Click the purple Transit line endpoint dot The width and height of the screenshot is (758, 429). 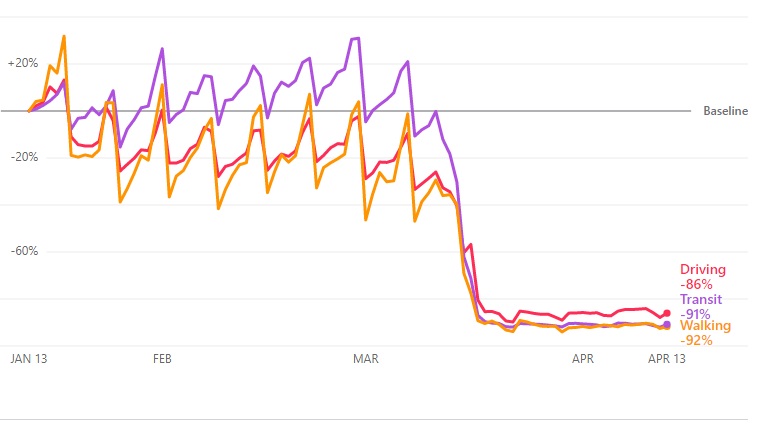coord(667,324)
